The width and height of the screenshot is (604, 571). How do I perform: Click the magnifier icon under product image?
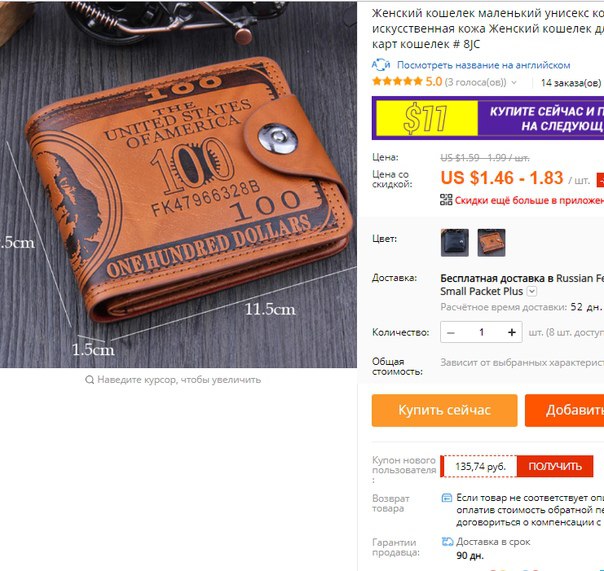coord(89,380)
